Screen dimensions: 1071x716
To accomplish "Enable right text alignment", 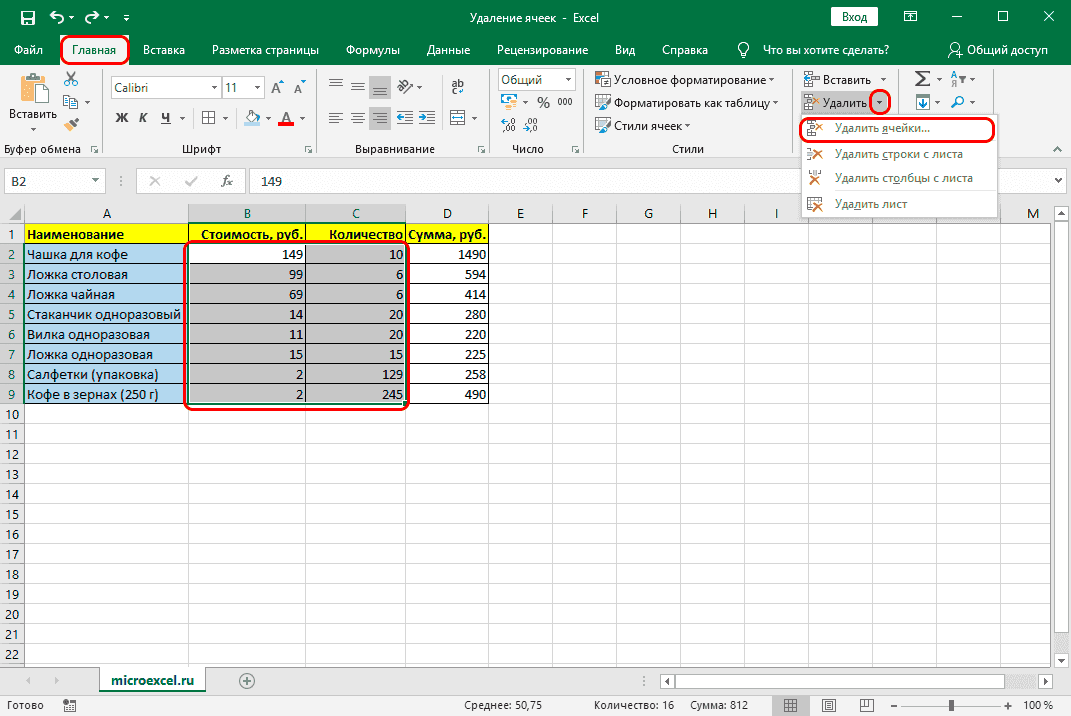I will coord(380,118).
